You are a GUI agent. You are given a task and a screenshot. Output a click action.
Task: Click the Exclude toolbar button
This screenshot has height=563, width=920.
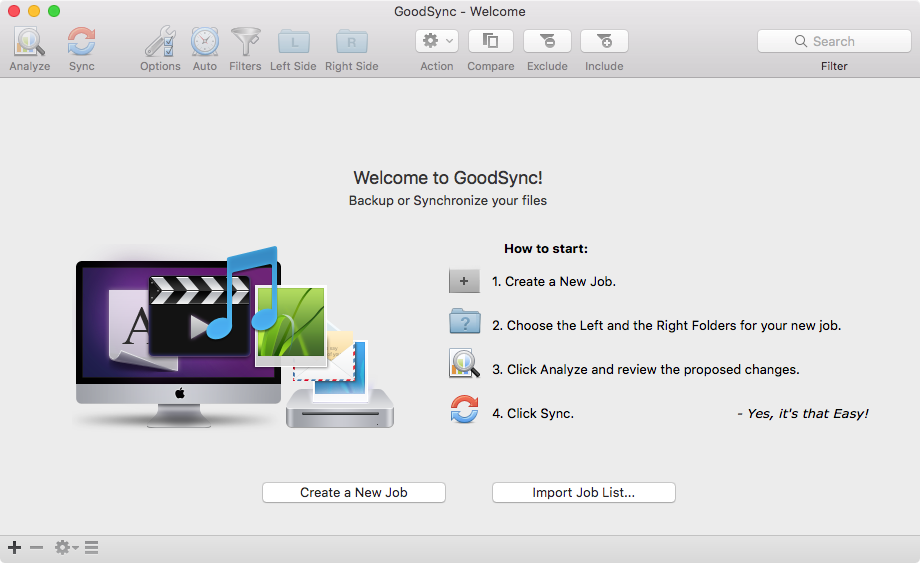tap(547, 41)
